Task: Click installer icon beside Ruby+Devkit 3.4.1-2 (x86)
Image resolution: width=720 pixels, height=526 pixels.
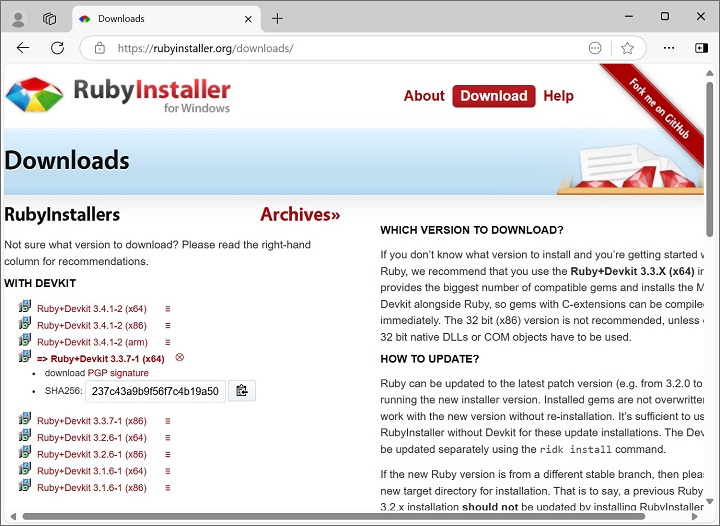Action: pyautogui.click(x=25, y=323)
